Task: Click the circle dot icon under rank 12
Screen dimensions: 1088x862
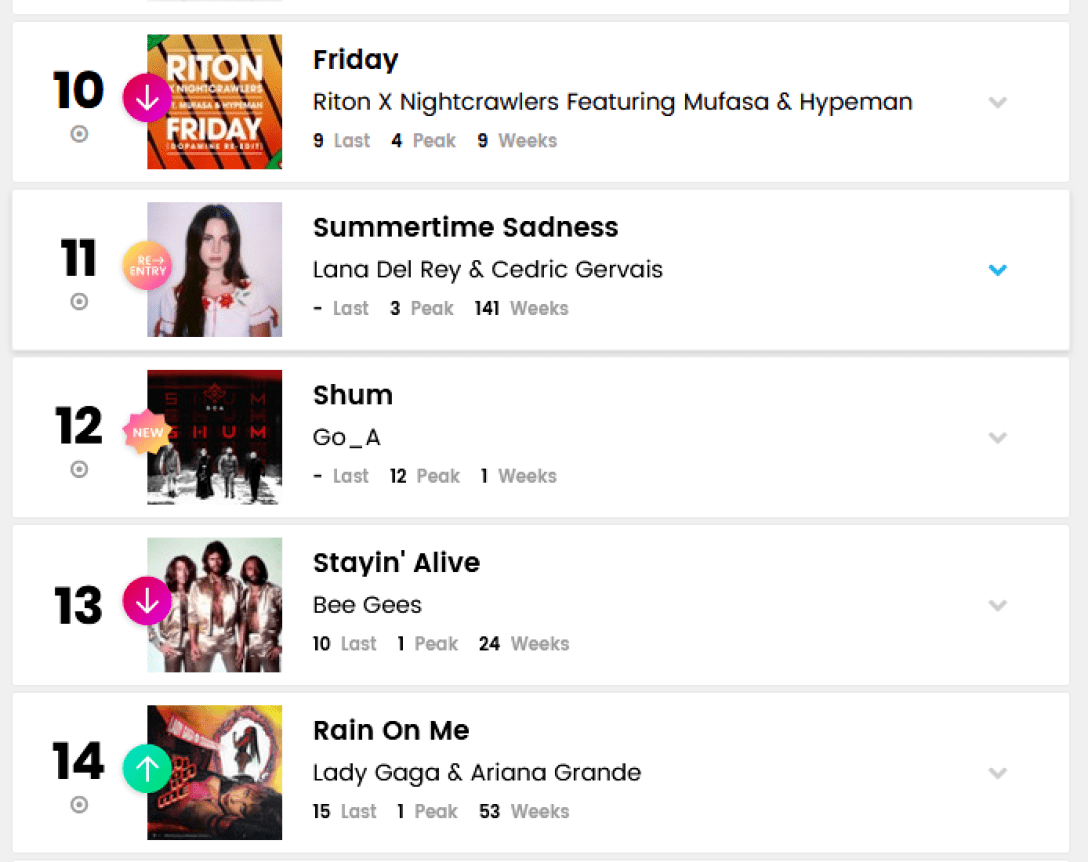Action: 79,469
